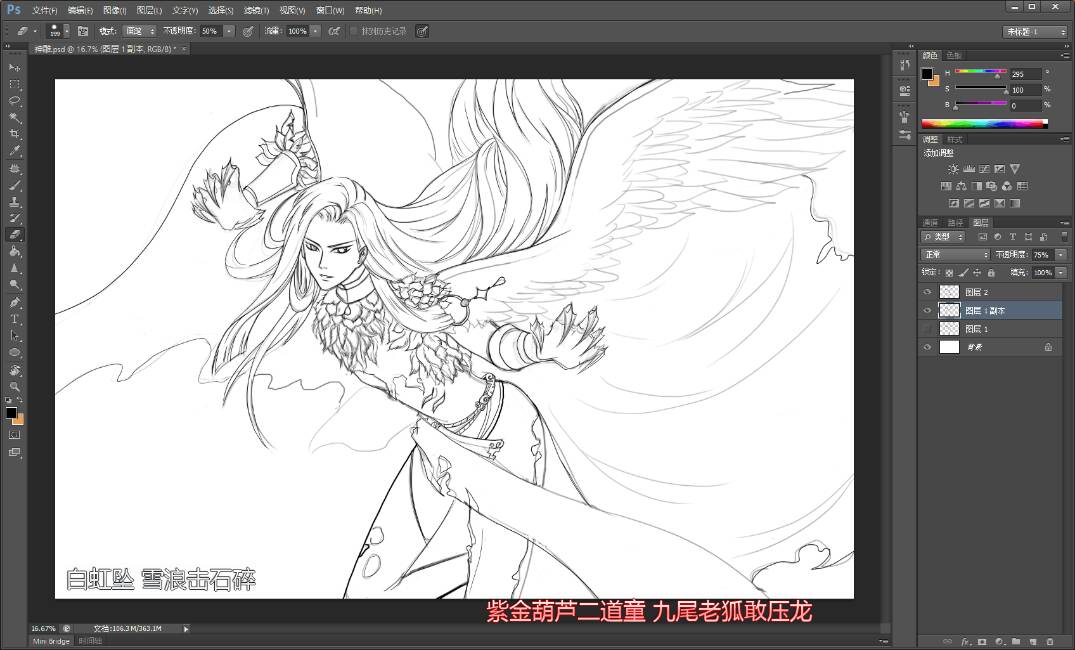Click the H value input field

coord(1026,73)
